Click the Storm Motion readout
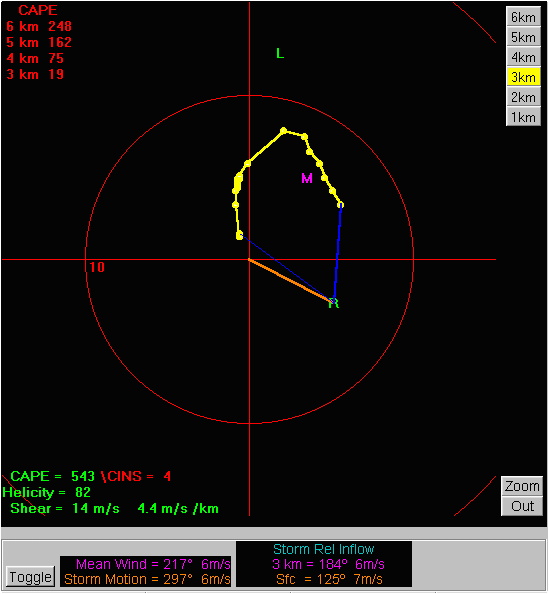549x594 pixels. tap(147, 579)
